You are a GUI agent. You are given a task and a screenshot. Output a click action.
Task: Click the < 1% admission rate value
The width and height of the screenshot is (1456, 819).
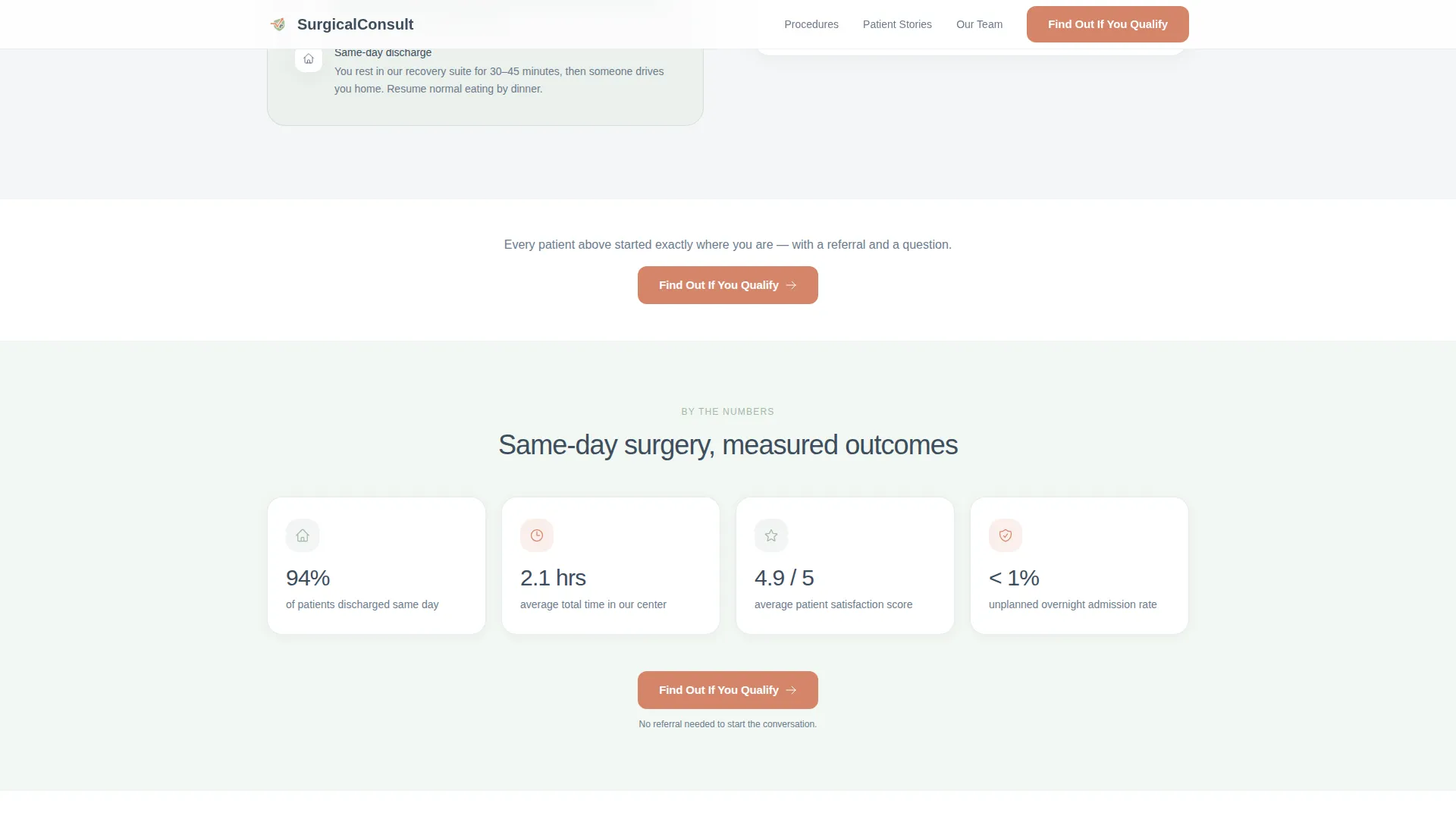click(x=1014, y=578)
